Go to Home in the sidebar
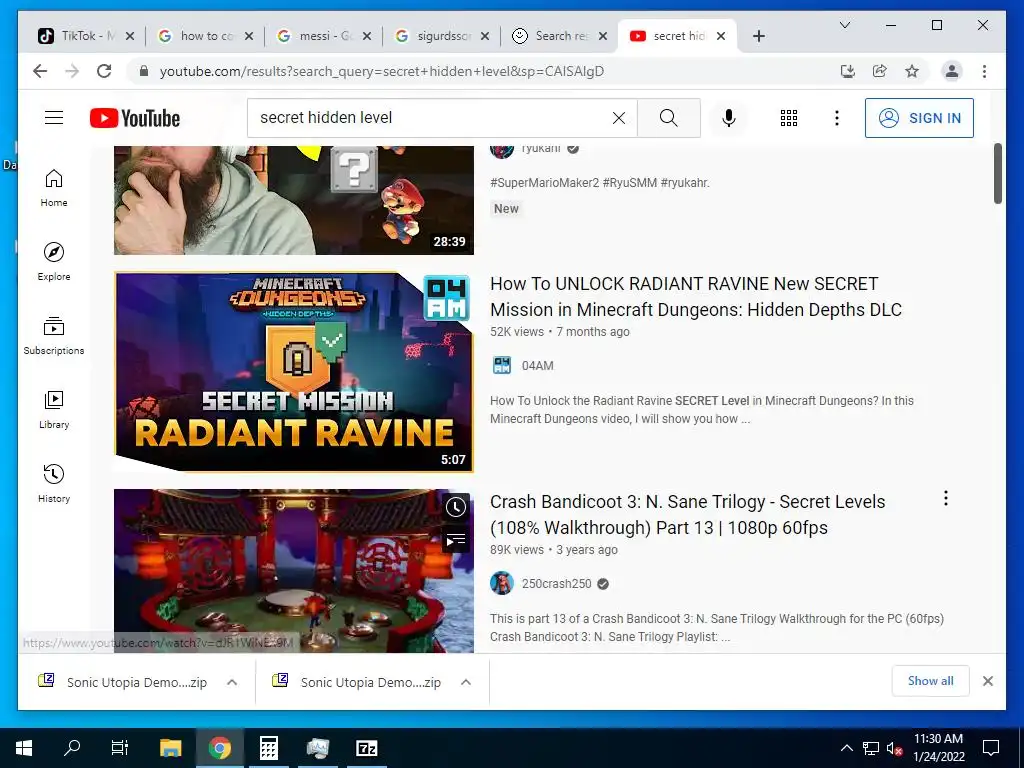 54,187
